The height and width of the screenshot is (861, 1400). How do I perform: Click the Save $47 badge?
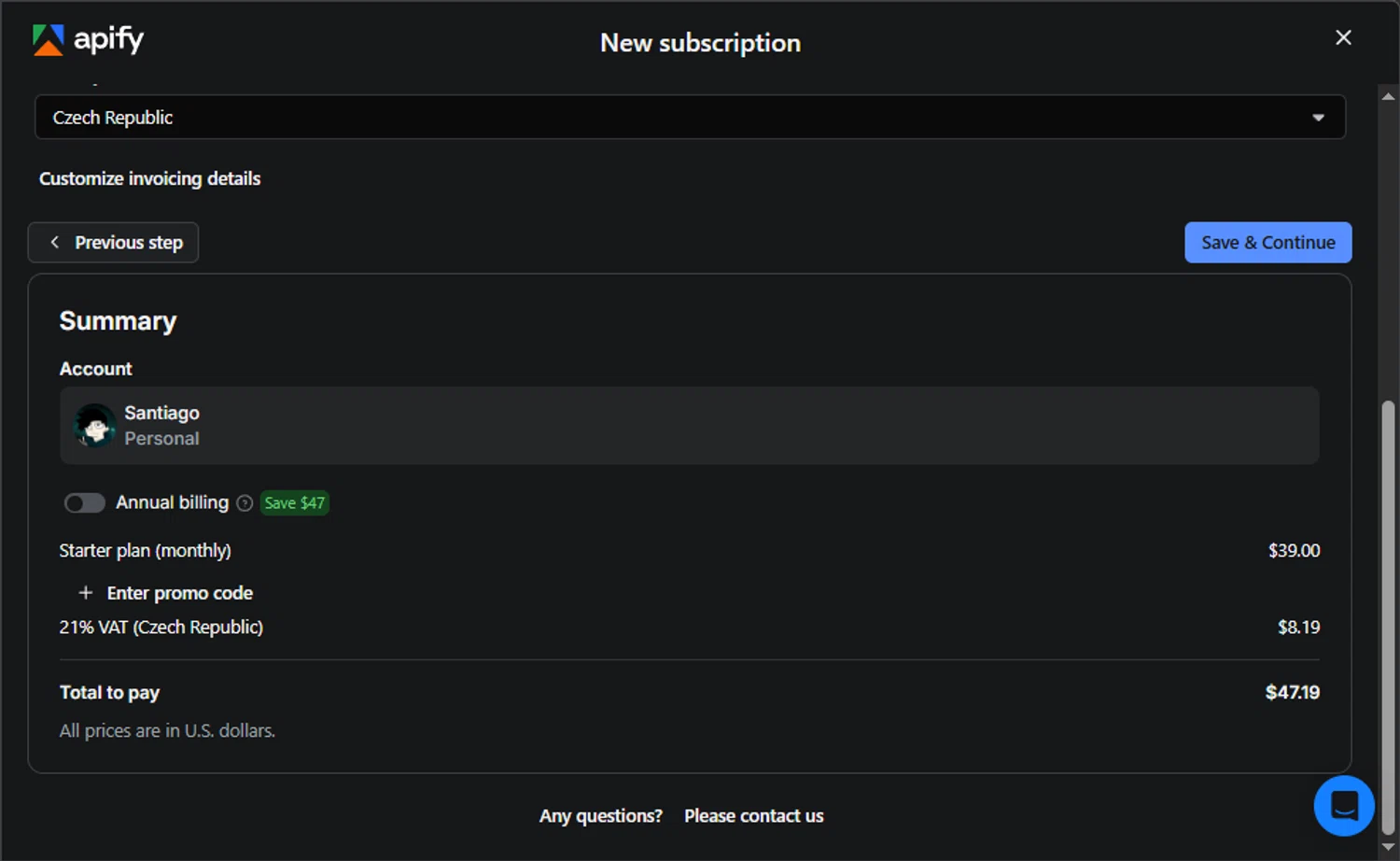click(x=294, y=503)
